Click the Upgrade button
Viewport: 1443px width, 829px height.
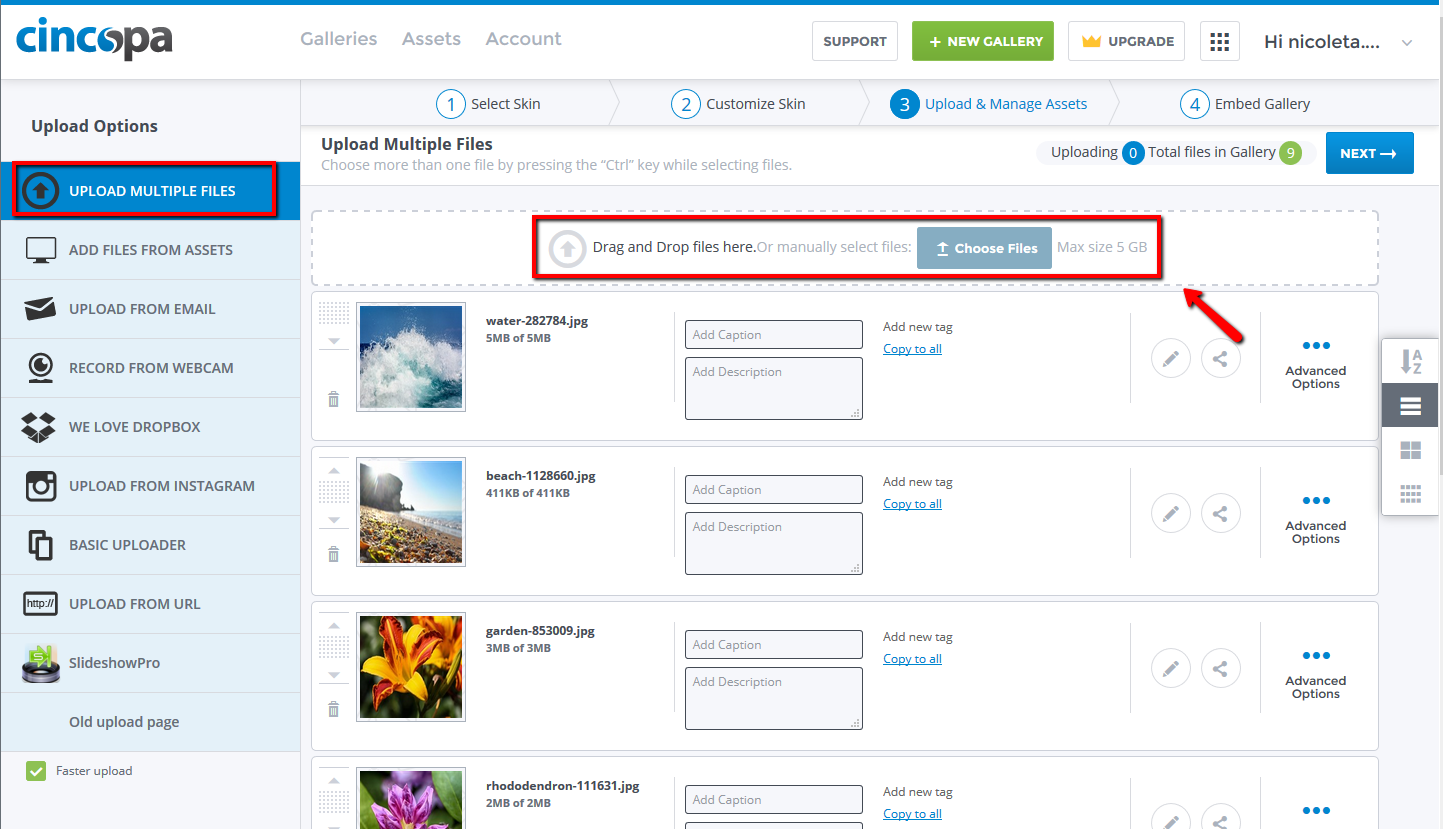1127,41
